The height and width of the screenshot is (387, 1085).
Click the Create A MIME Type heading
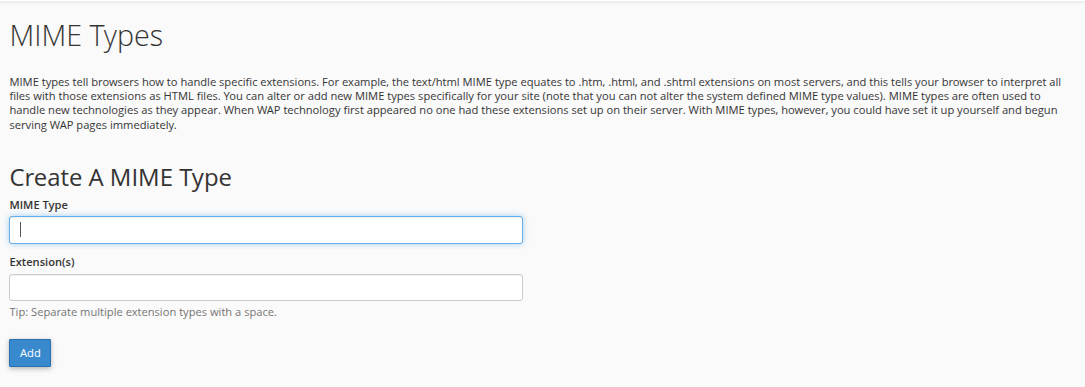coord(120,178)
